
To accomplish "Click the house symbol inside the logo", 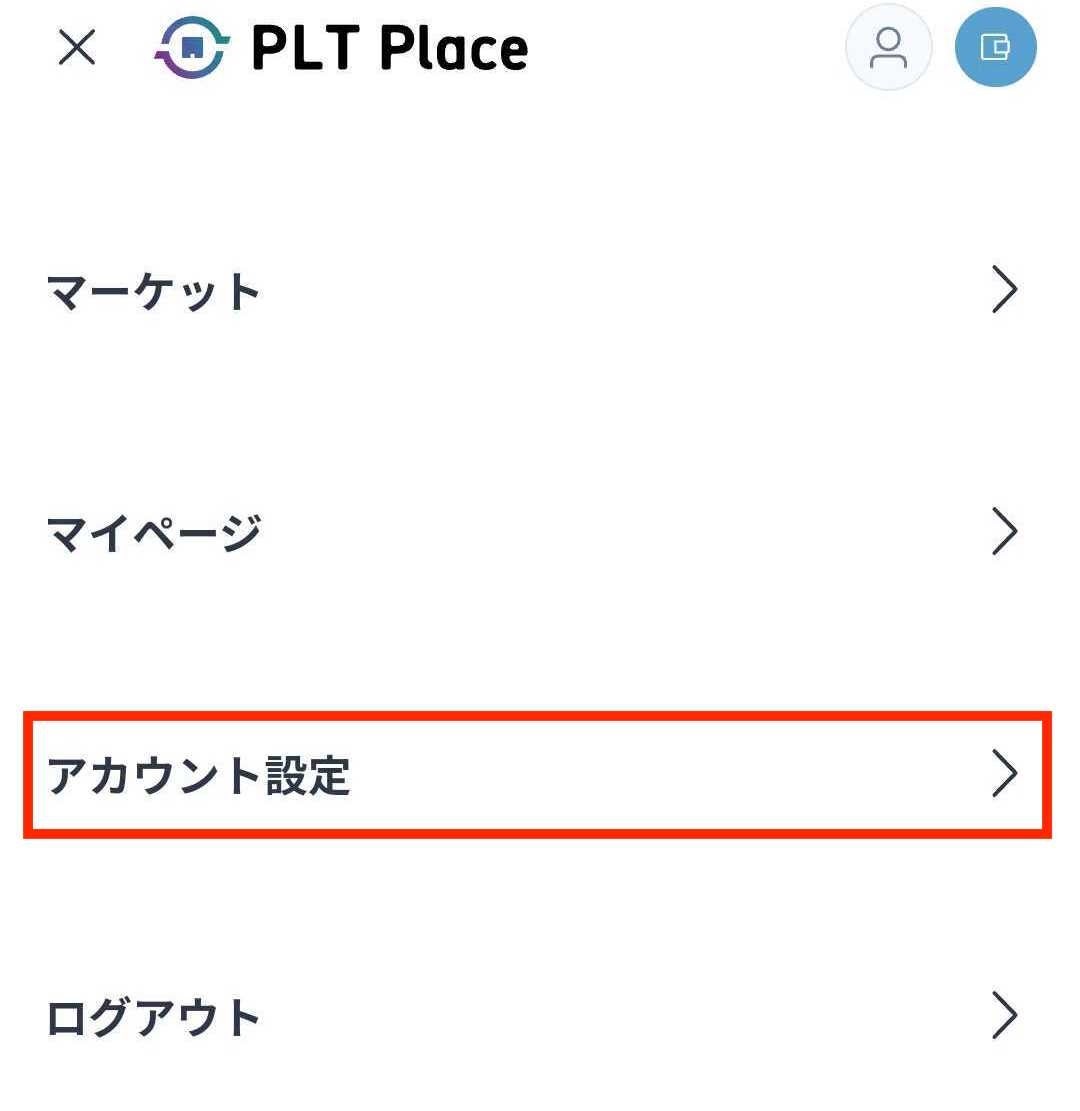I will (x=192, y=49).
